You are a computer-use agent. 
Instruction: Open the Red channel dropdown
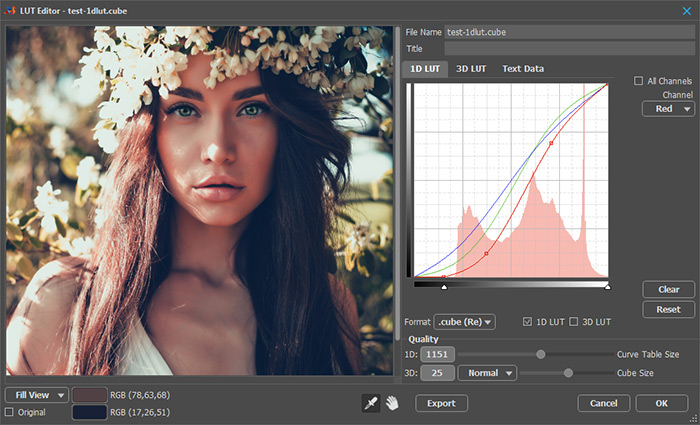click(x=668, y=109)
